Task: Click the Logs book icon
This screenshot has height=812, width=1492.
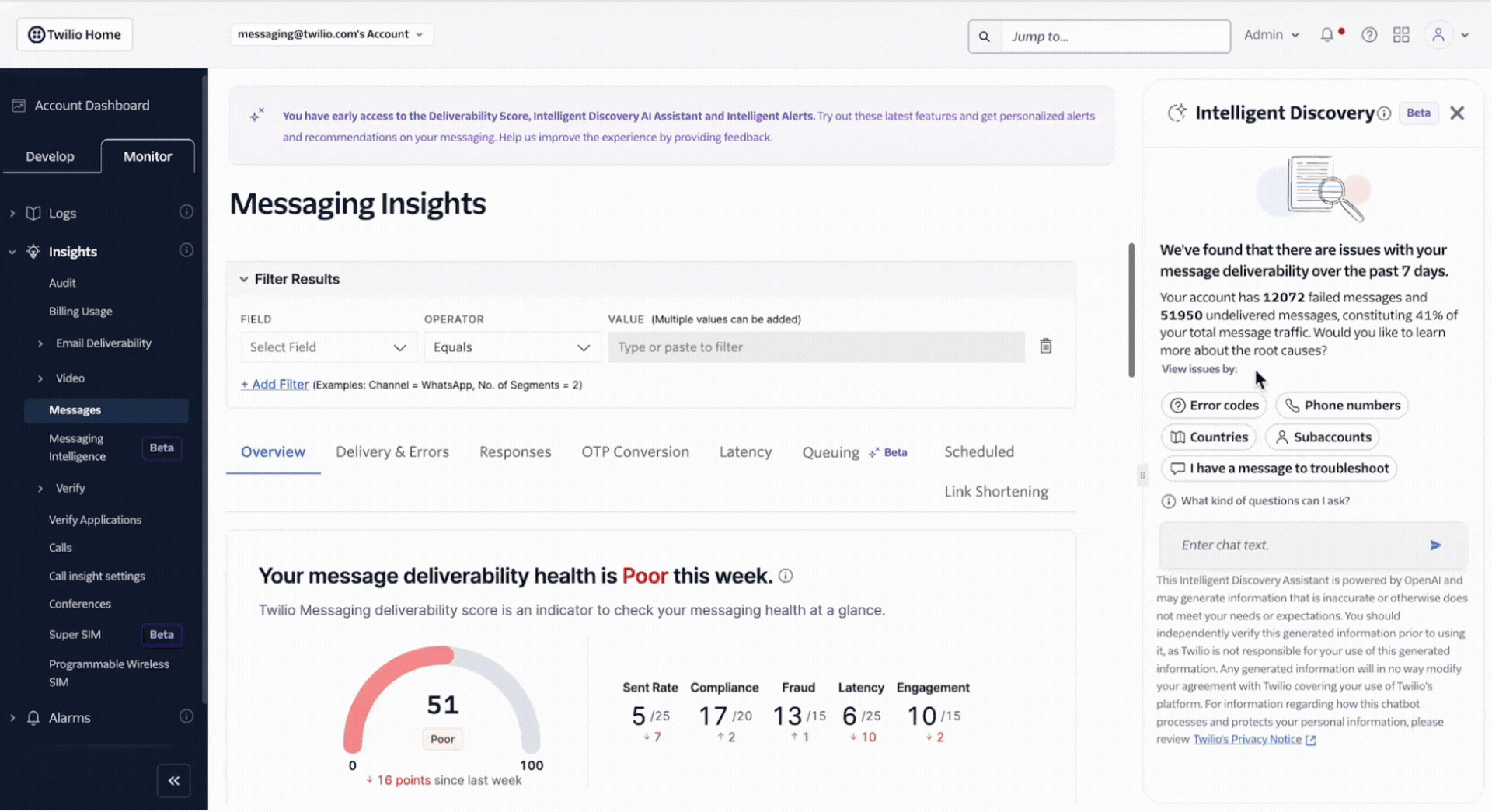Action: [x=33, y=213]
